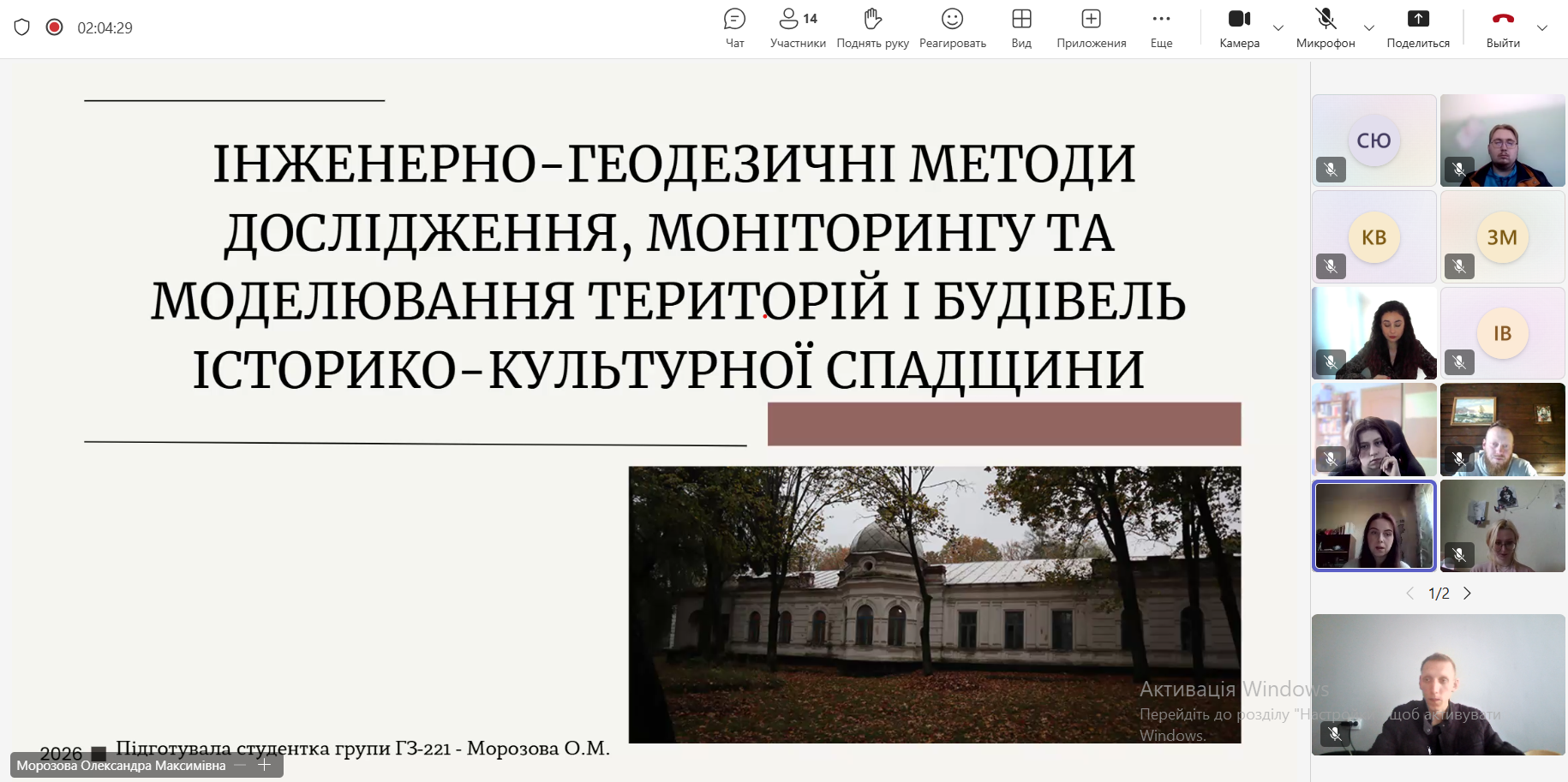Image resolution: width=1568 pixels, height=782 pixels.
Task: Open the Apps panel
Action: coord(1091,27)
